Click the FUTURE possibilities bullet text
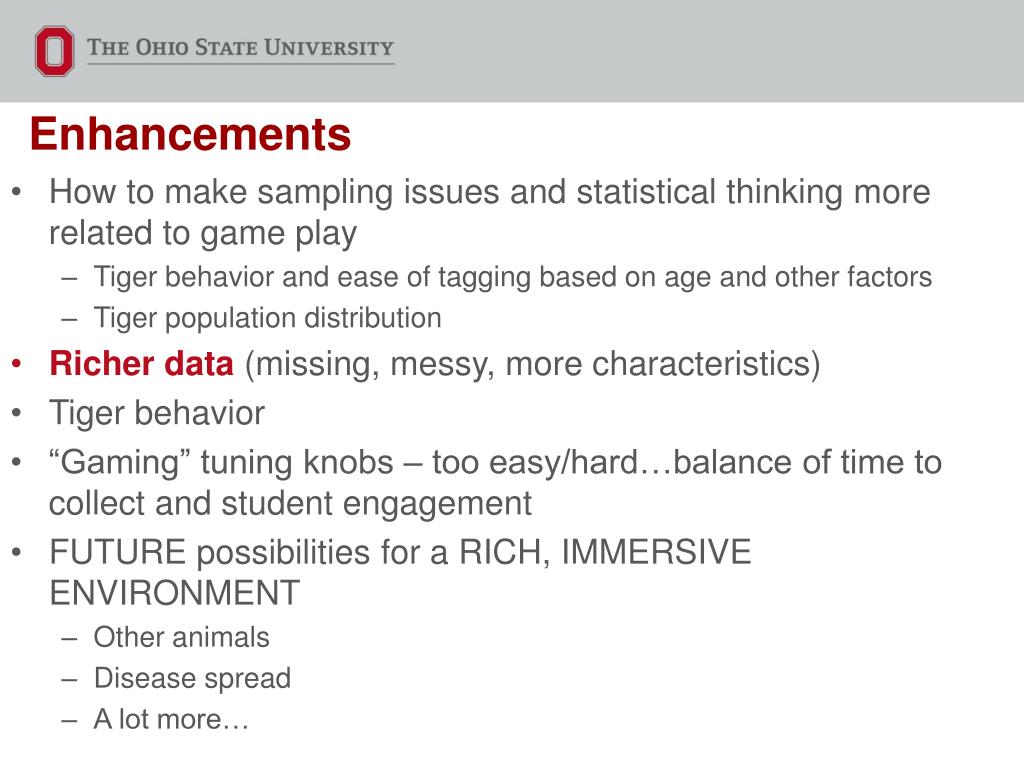The image size is (1024, 768). [x=400, y=572]
